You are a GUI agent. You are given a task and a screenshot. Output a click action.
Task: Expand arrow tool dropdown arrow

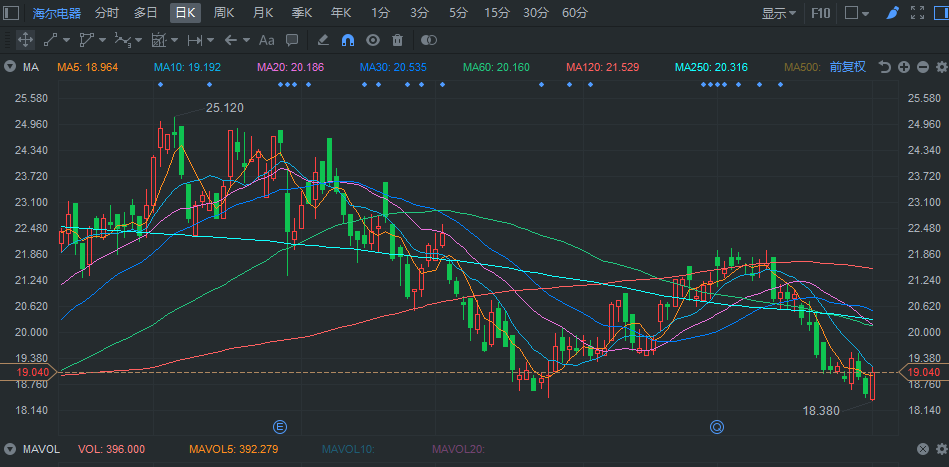pyautogui.click(x=246, y=41)
